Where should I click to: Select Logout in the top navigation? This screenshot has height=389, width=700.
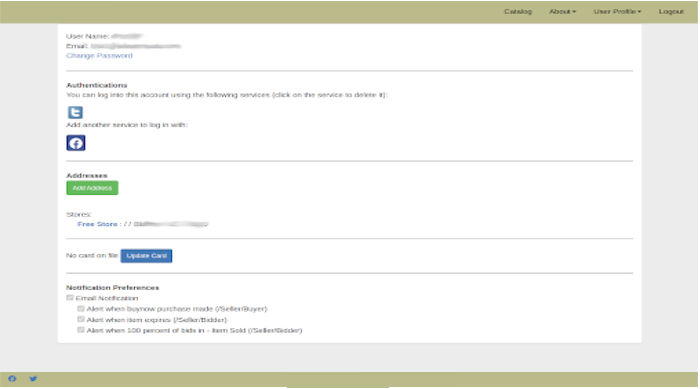(671, 12)
